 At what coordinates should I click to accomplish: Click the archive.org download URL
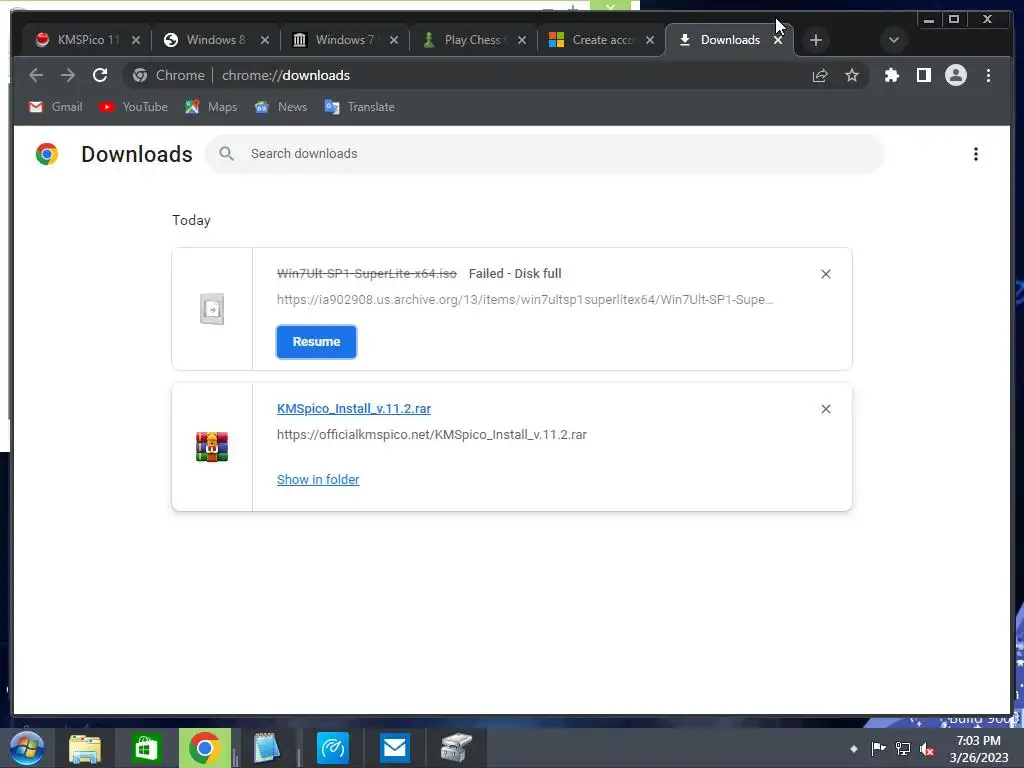tap(525, 300)
